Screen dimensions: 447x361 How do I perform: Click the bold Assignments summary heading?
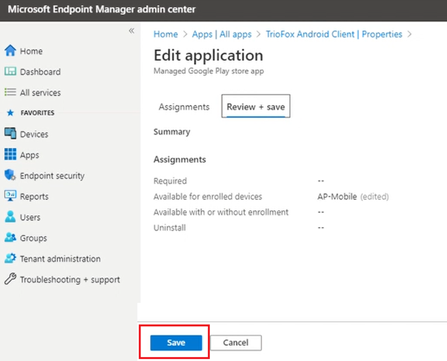pos(180,160)
